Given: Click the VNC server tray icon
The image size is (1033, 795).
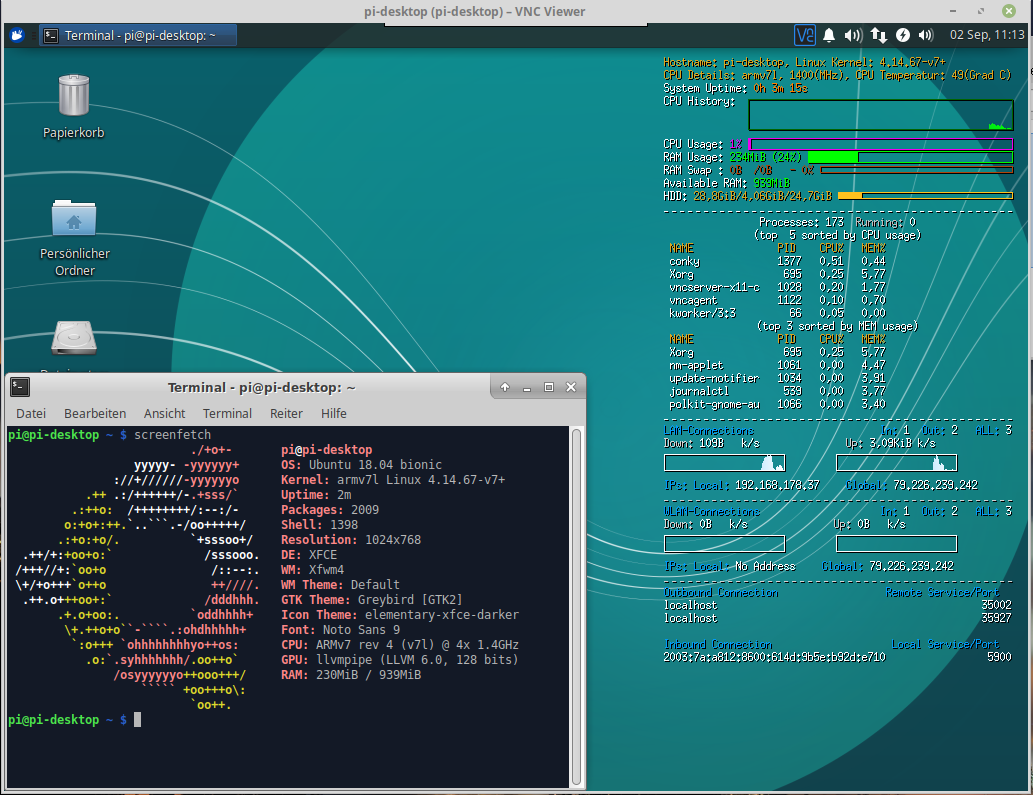Looking at the screenshot, I should tap(804, 36).
